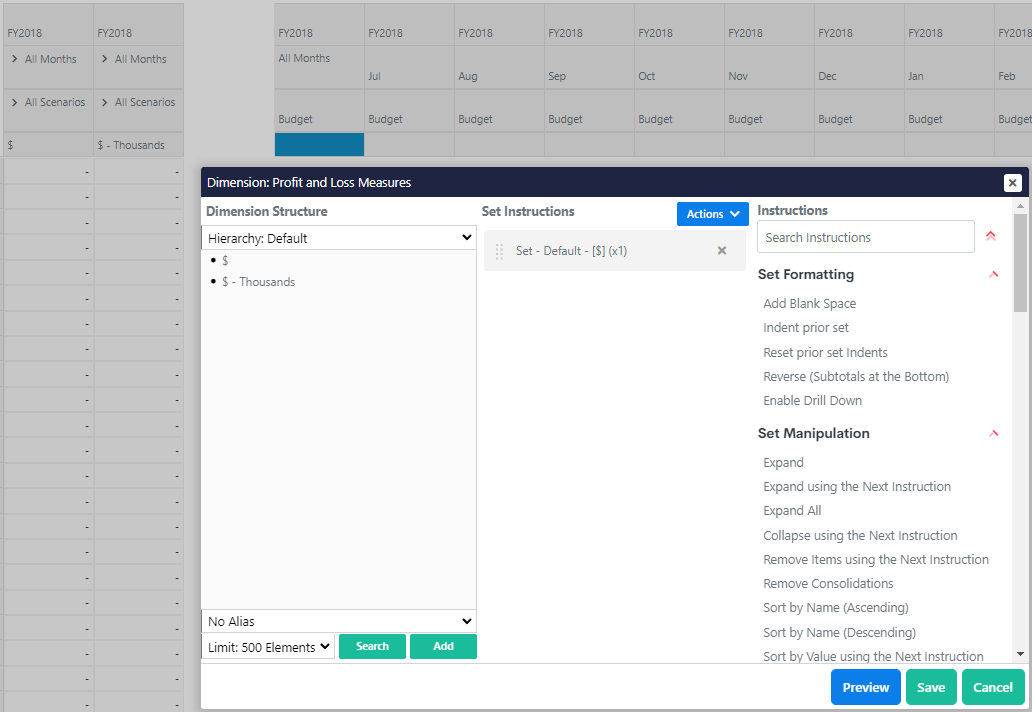Open the Hierarchy: Default dropdown
Viewport: 1032px width, 712px height.
click(x=338, y=237)
